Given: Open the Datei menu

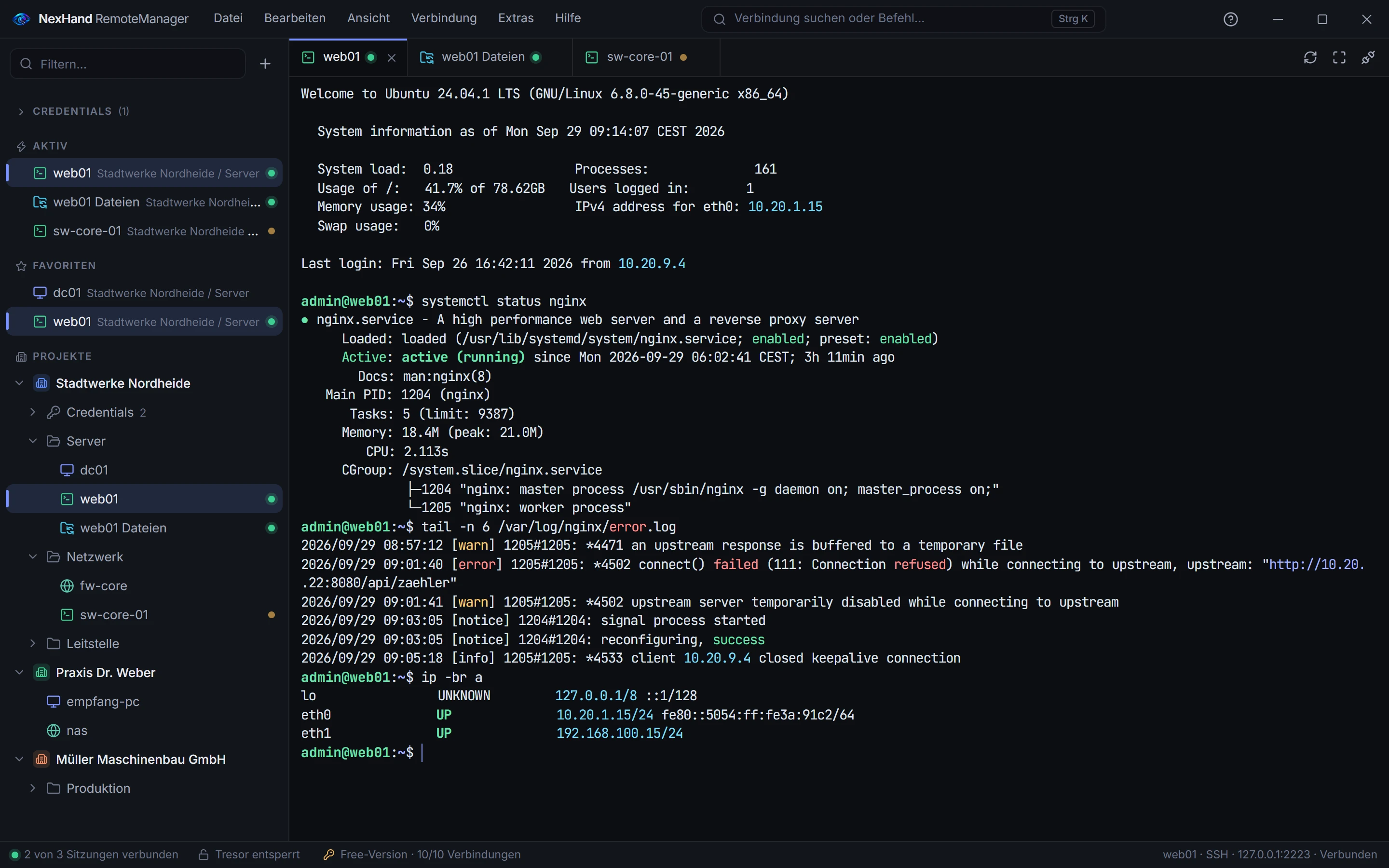Looking at the screenshot, I should click(x=228, y=18).
